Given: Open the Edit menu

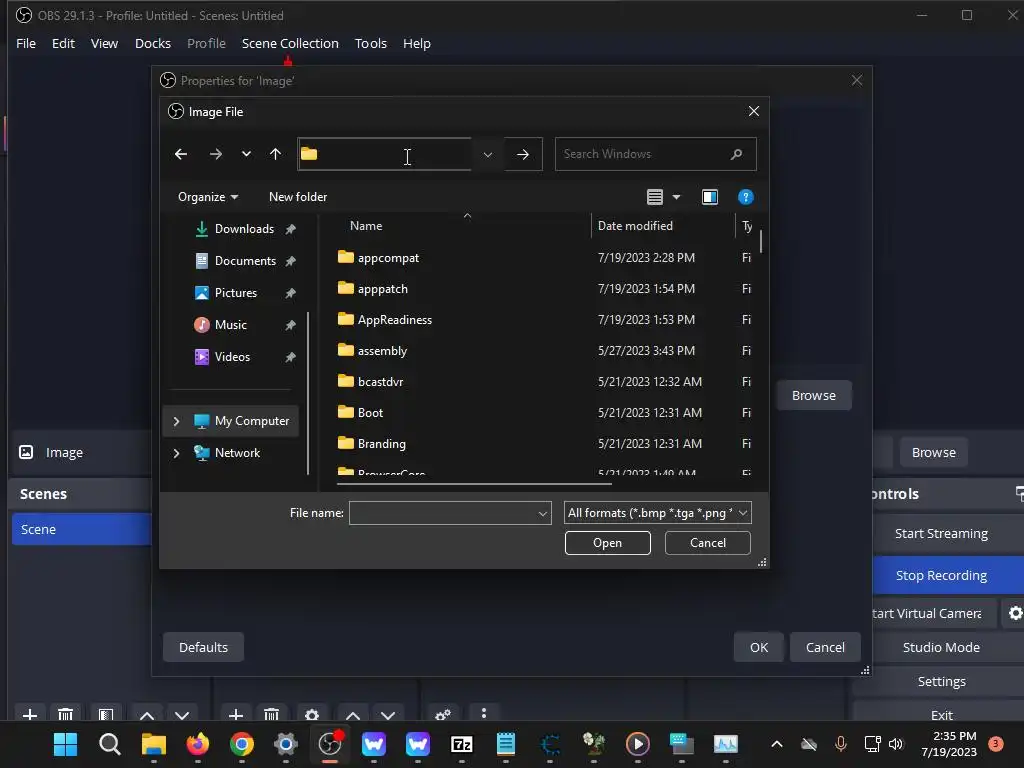Looking at the screenshot, I should click(x=63, y=43).
